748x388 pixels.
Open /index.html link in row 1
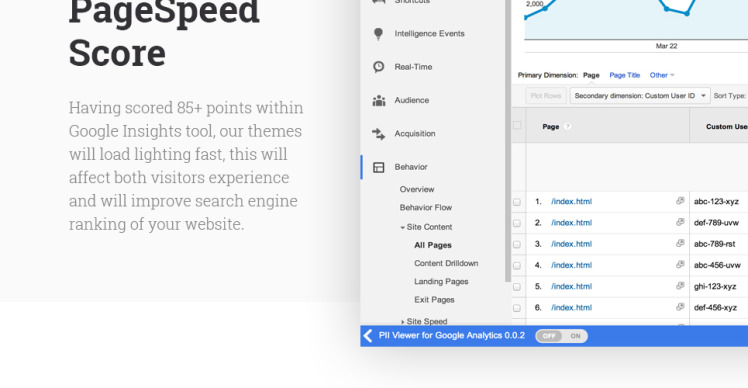point(571,201)
